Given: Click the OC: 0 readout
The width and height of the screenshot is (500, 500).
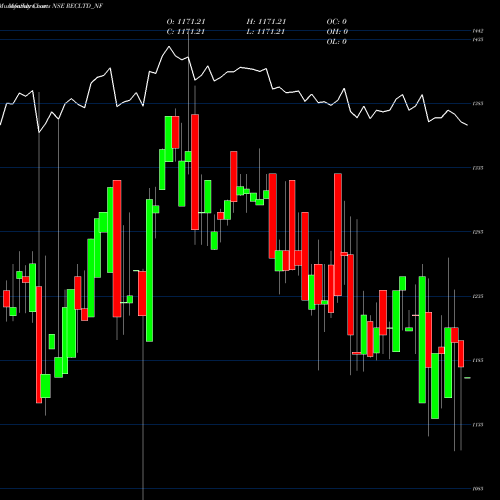Looking at the screenshot, I should tap(337, 22).
